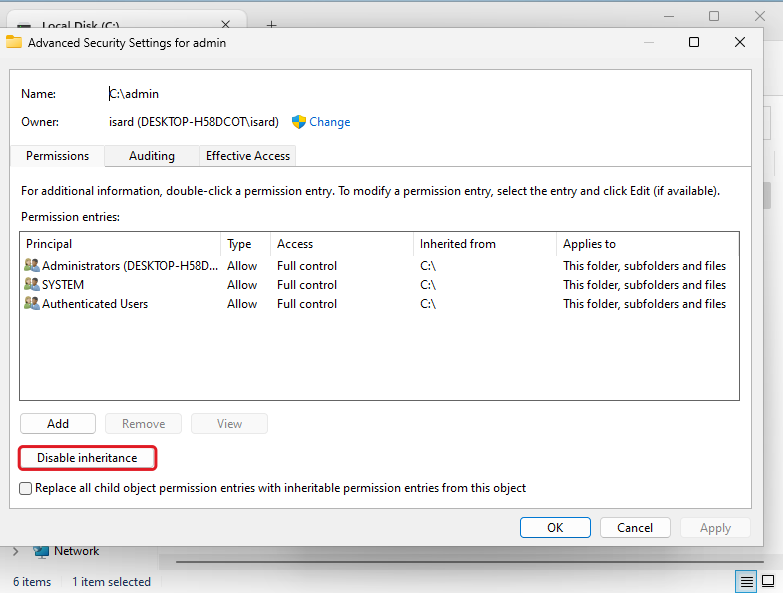Click the Administrators group icon
Image resolution: width=783 pixels, height=593 pixels.
click(31, 266)
